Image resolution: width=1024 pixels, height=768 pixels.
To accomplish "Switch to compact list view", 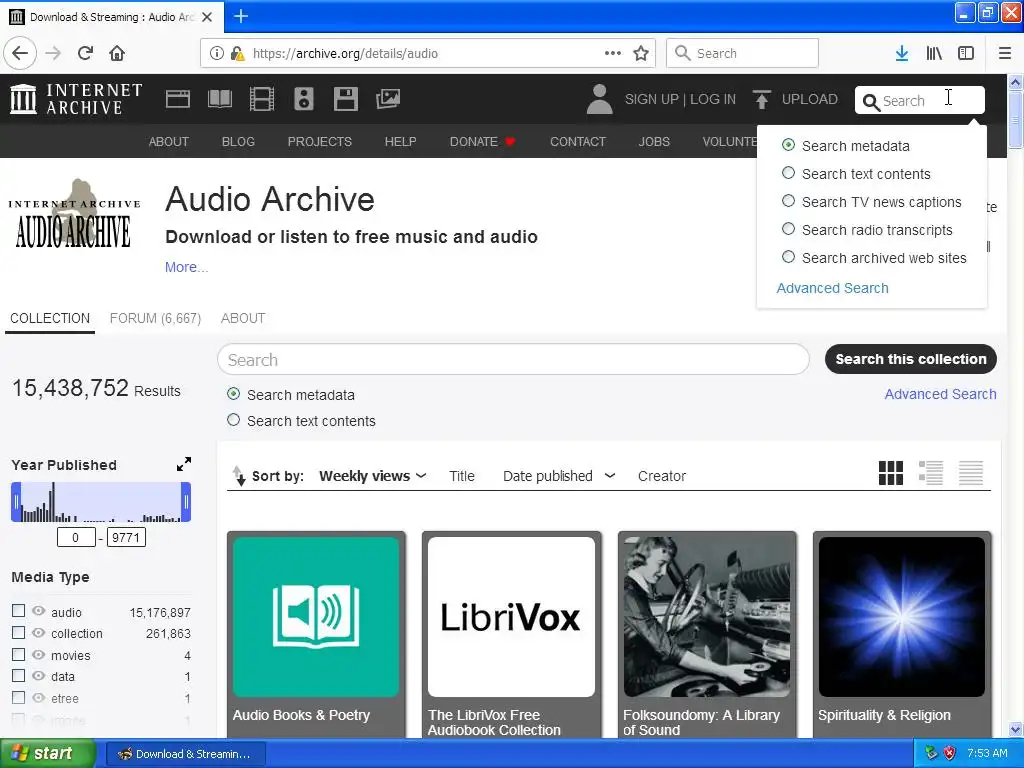I will [970, 473].
